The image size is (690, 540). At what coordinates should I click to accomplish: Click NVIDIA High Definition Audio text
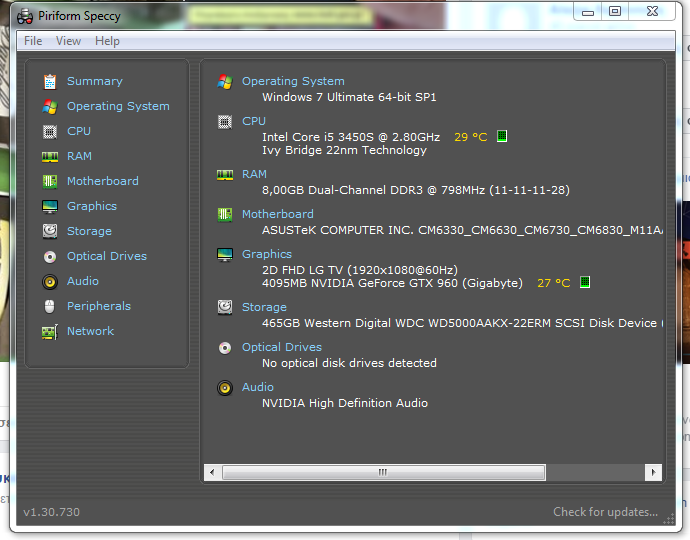(345, 403)
